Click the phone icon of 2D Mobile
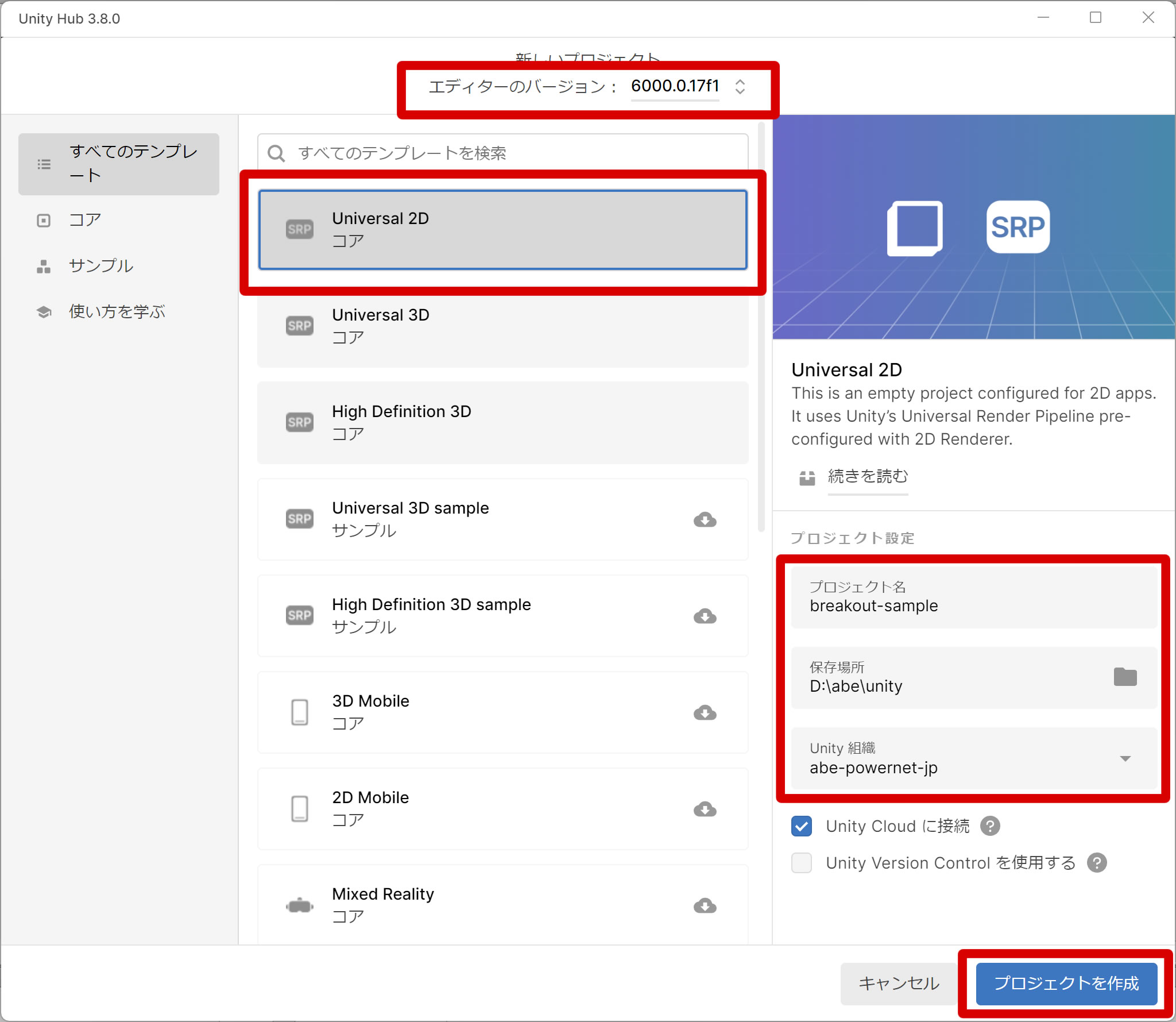 [300, 809]
